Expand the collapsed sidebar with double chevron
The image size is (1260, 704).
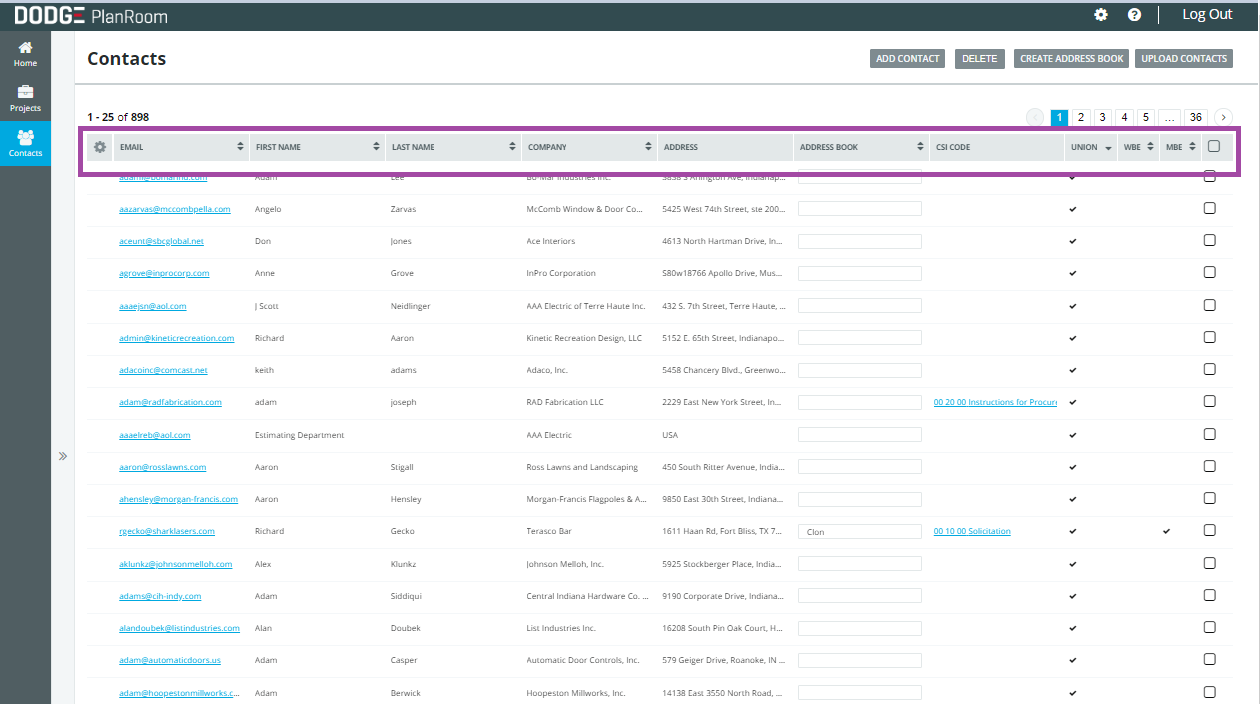click(x=63, y=456)
